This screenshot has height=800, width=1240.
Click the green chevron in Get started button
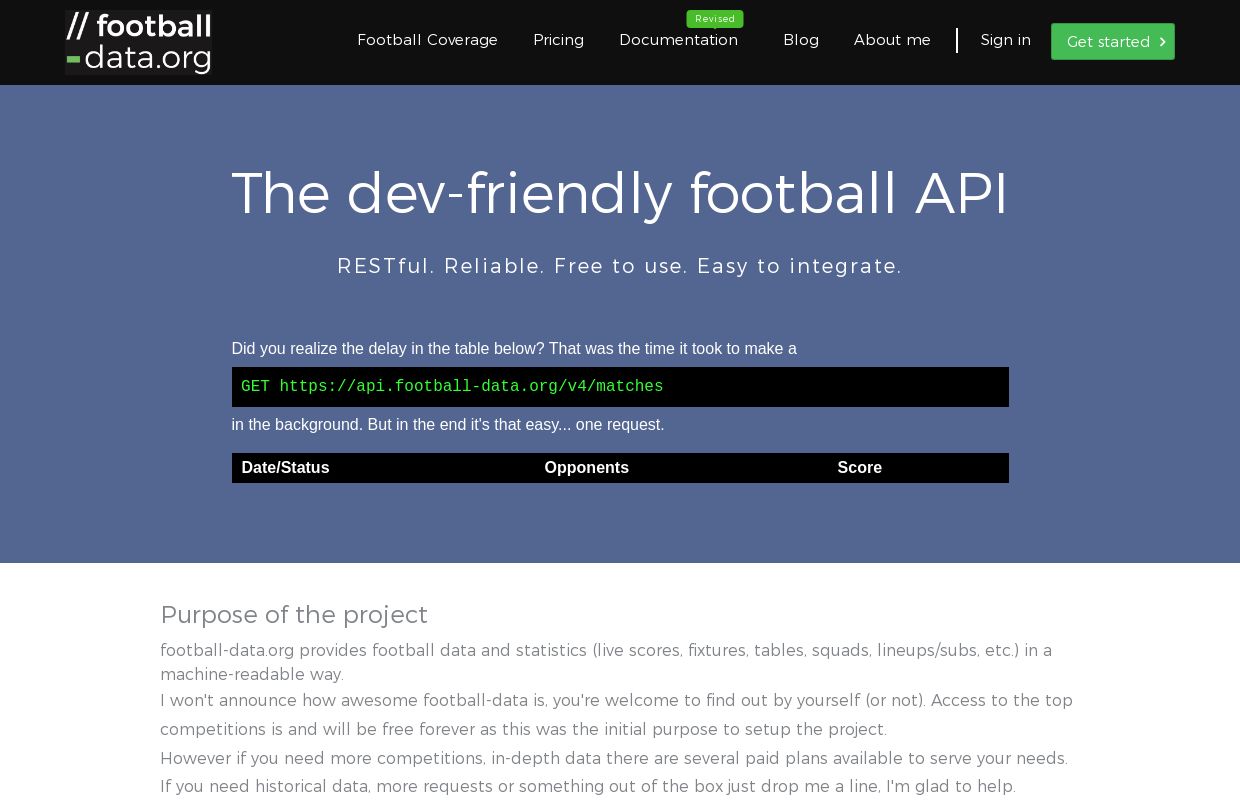1162,42
